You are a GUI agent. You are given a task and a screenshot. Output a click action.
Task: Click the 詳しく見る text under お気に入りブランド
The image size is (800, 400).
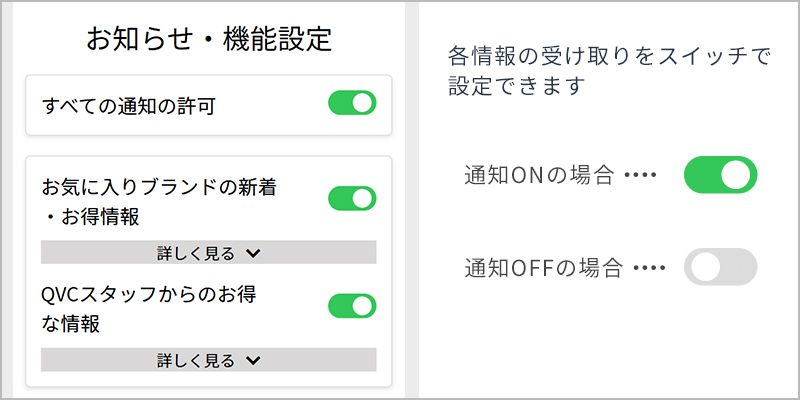point(195,253)
